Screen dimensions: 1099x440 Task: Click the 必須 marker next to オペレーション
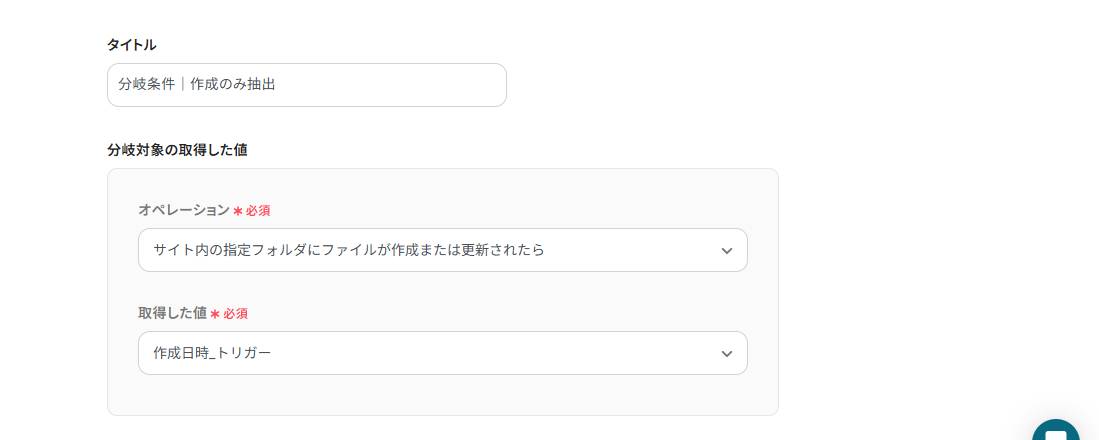(x=258, y=211)
